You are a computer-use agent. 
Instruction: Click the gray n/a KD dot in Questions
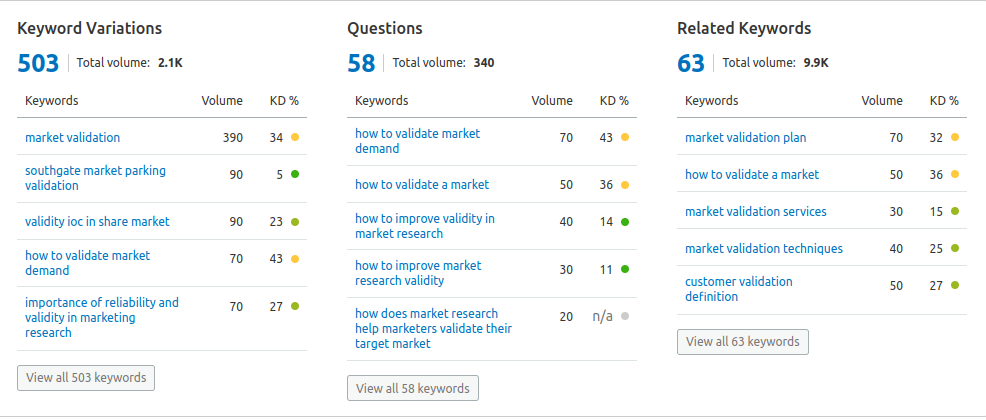625,316
